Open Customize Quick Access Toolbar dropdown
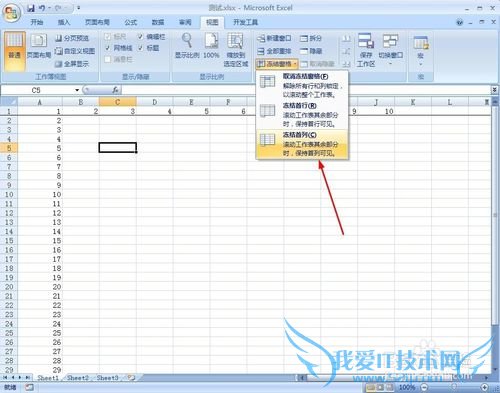The height and width of the screenshot is (393, 500). coord(78,8)
